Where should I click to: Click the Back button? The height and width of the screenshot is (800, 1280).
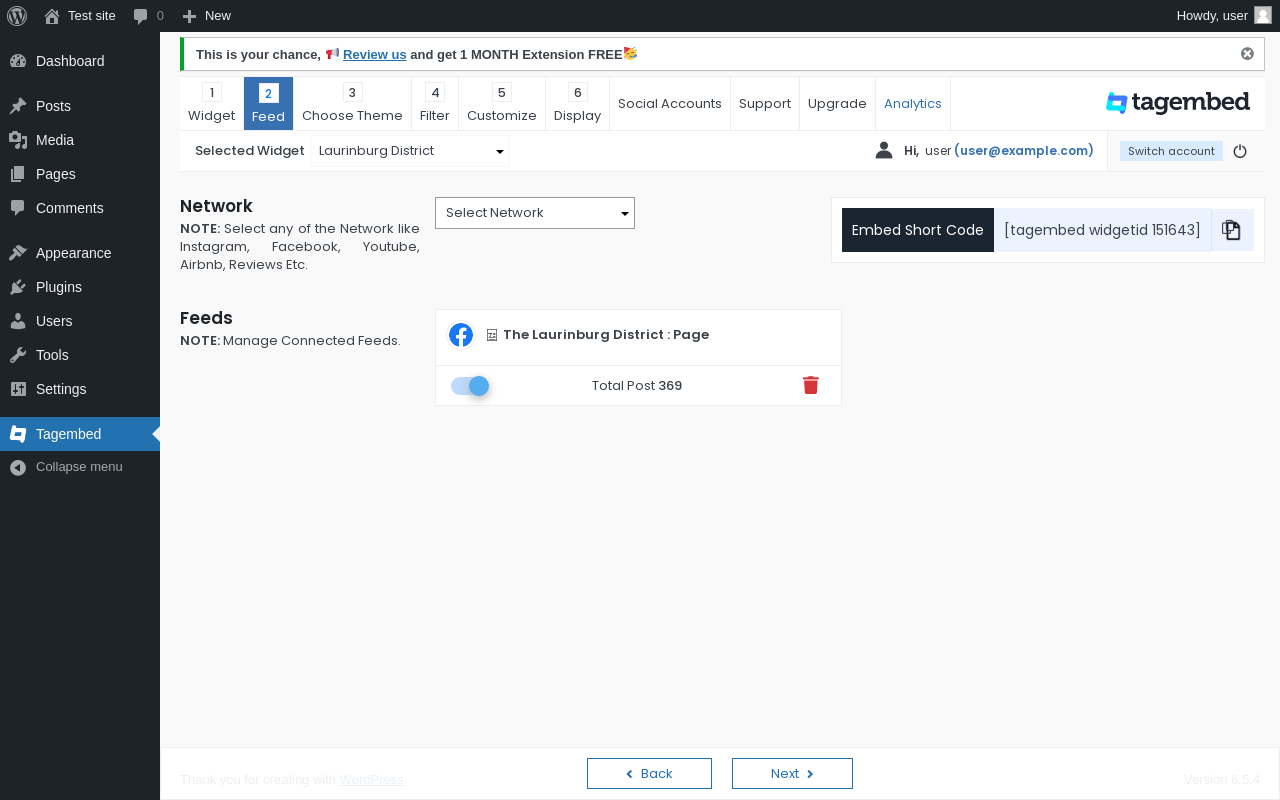[x=649, y=774]
